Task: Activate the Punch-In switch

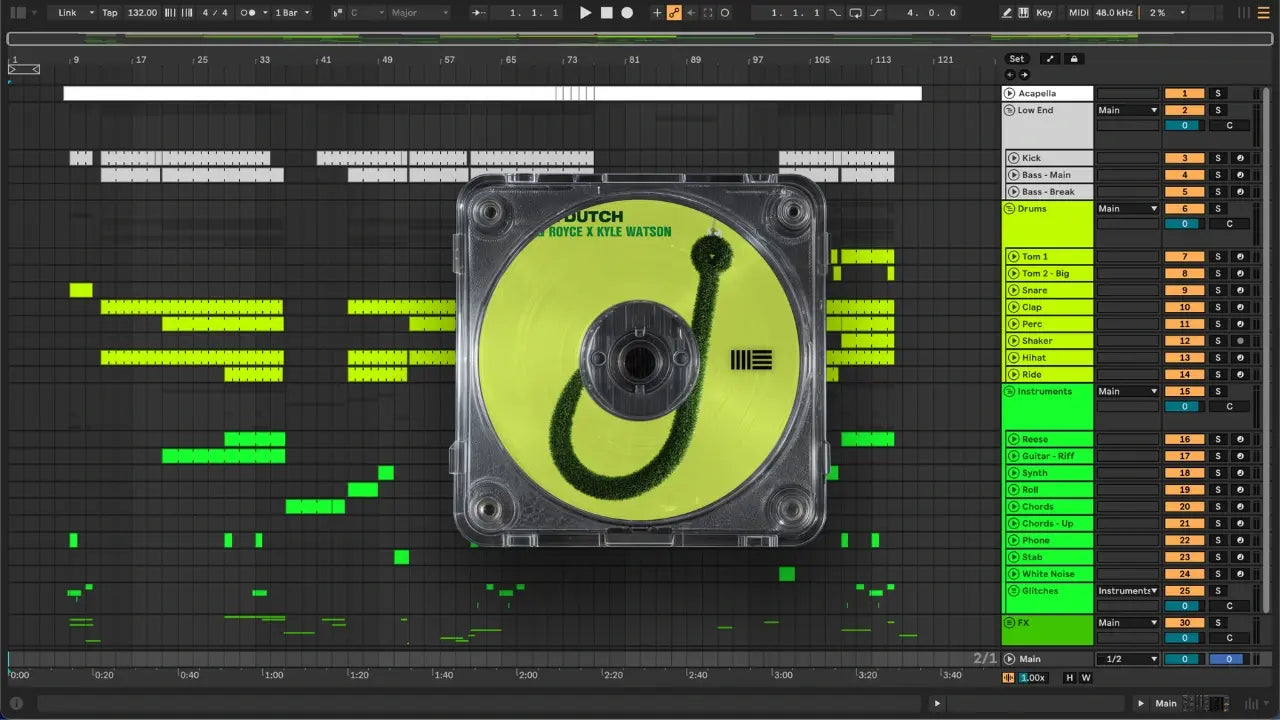Action: 835,13
